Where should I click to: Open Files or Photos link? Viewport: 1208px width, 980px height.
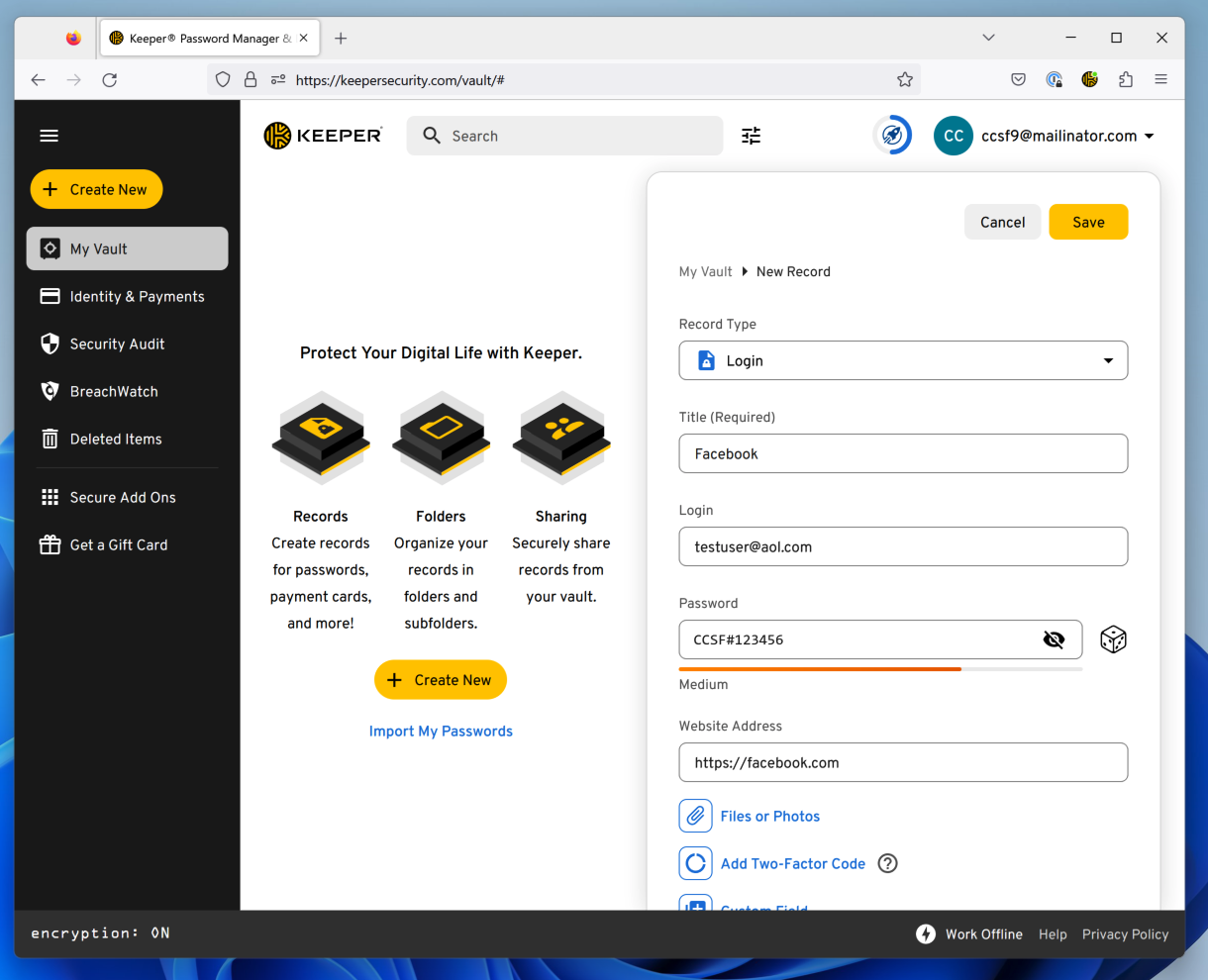tap(770, 816)
